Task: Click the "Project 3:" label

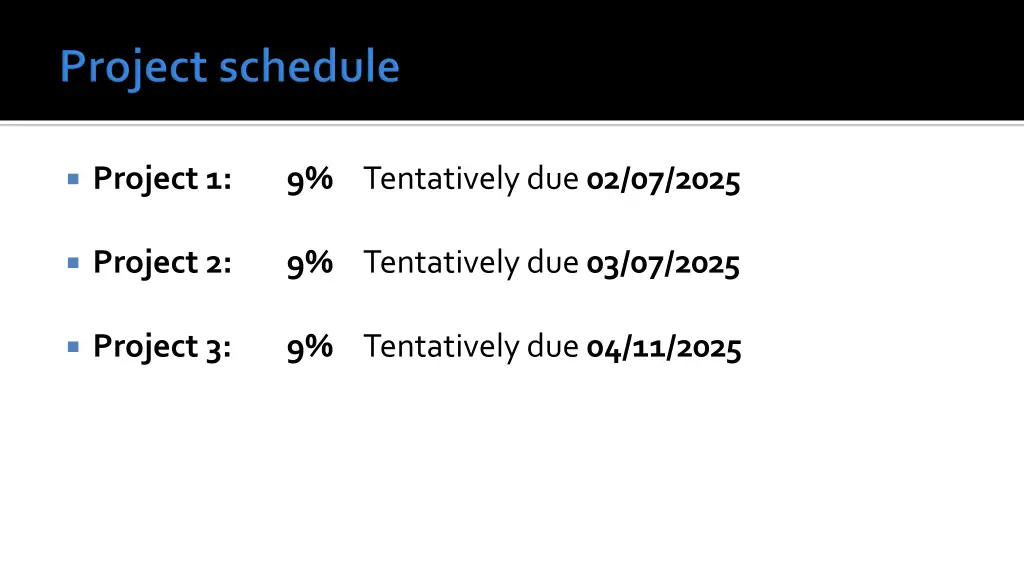Action: point(162,346)
